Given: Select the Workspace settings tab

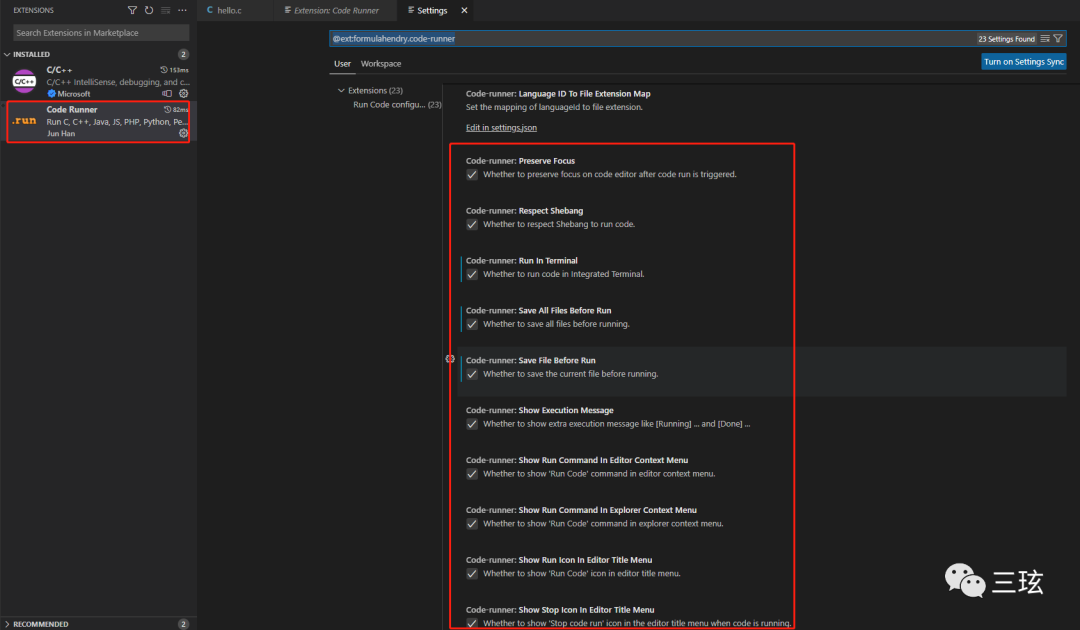Looking at the screenshot, I should [381, 64].
